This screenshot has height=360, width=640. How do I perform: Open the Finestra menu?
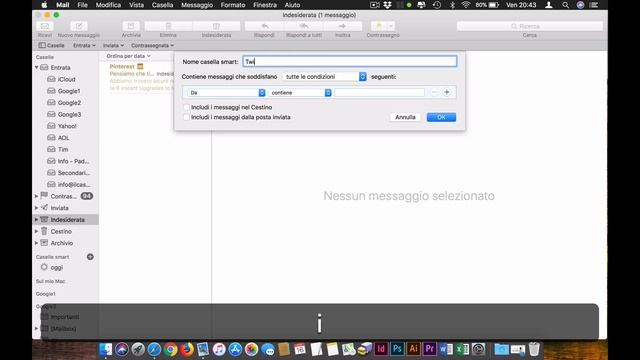pyautogui.click(x=265, y=5)
